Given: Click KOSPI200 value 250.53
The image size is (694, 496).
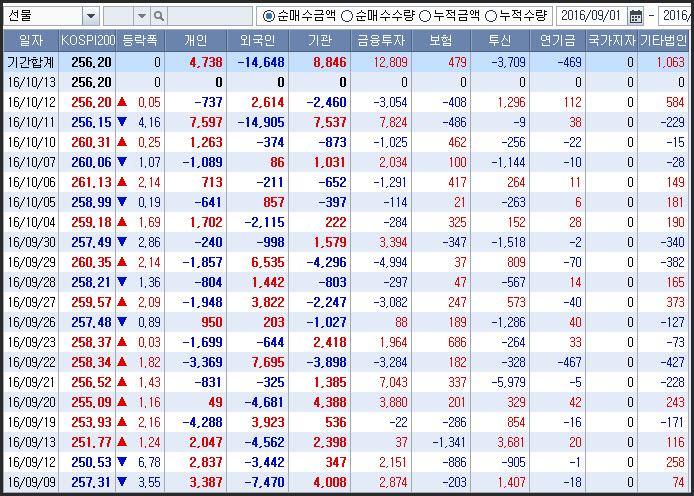Looking at the screenshot, I should [x=91, y=462].
